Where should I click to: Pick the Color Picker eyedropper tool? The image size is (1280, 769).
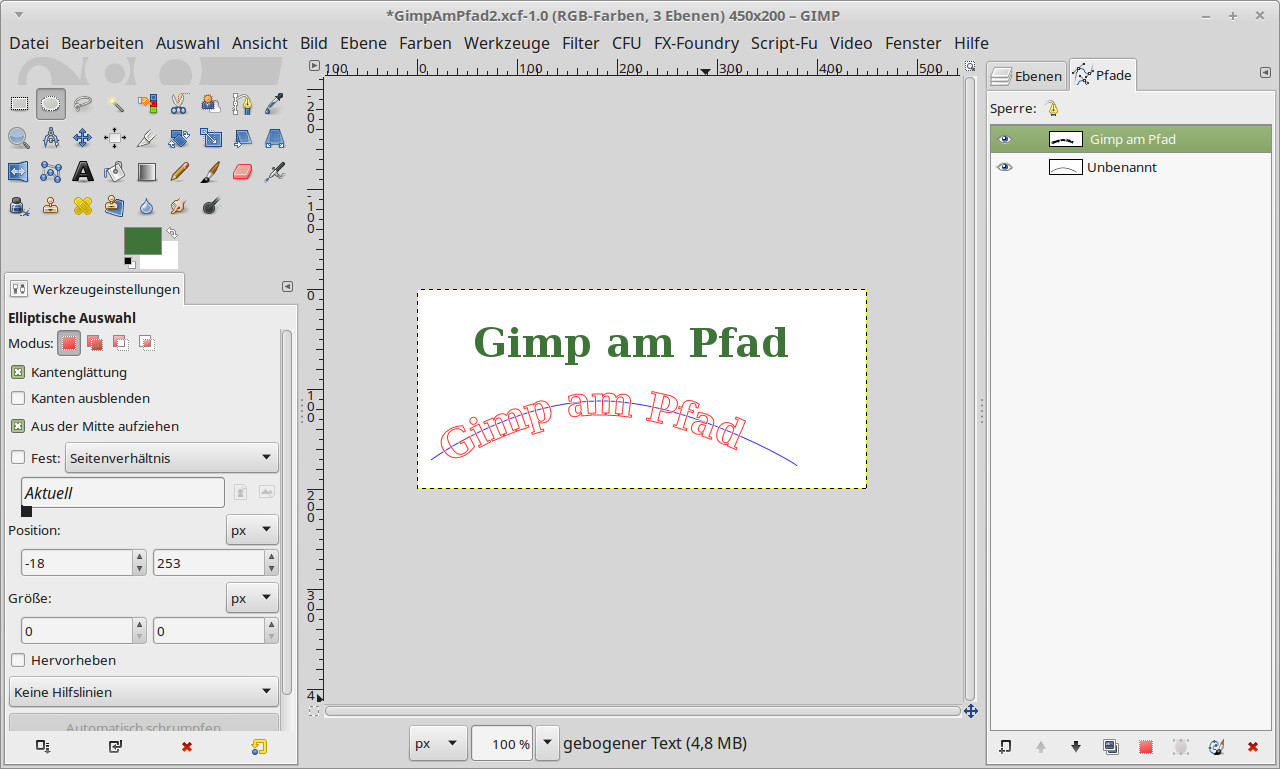275,103
